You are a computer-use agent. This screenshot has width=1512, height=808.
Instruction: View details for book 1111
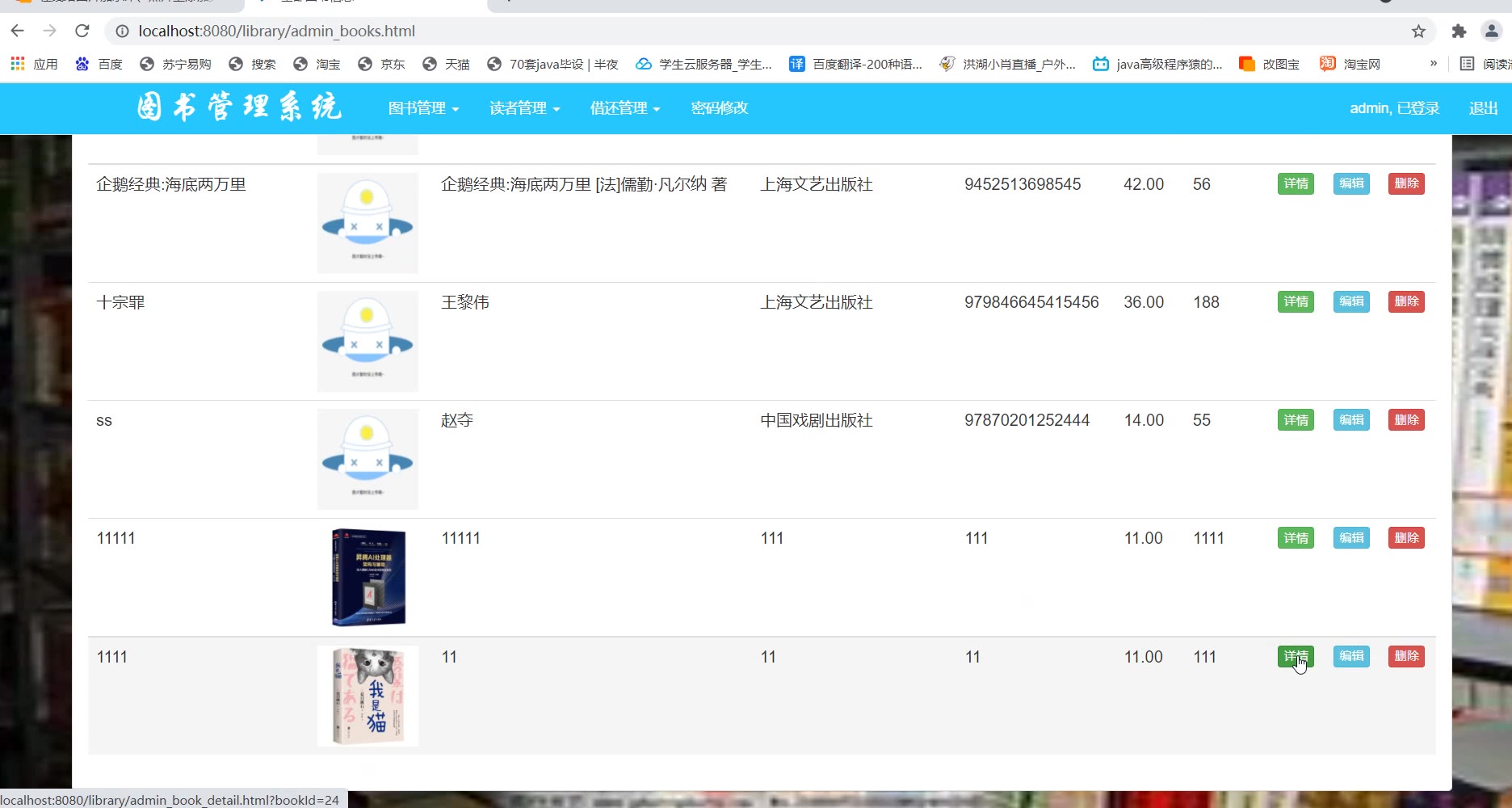point(1296,656)
